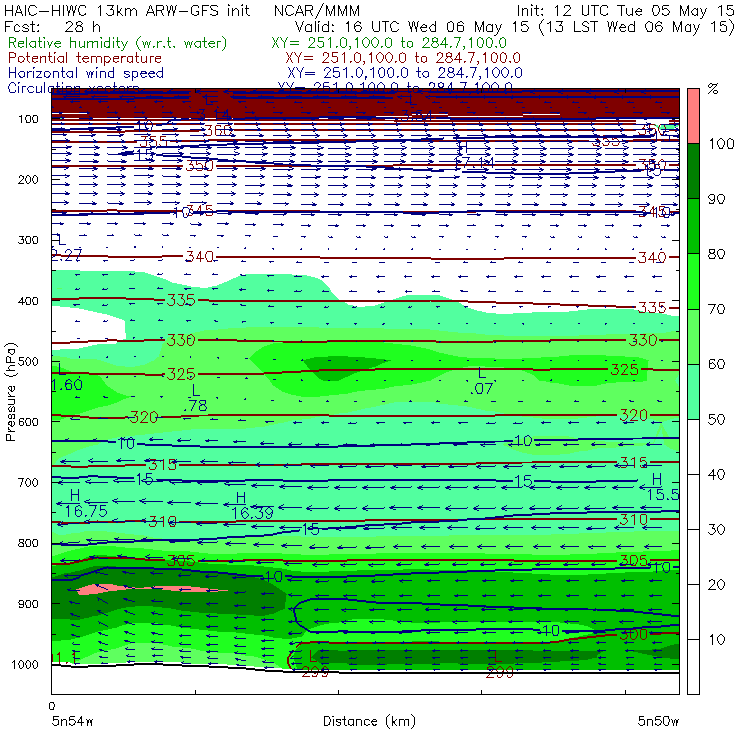Click the 'Pressure (hPa)' axis title
The height and width of the screenshot is (740, 740).
click(x=10, y=392)
